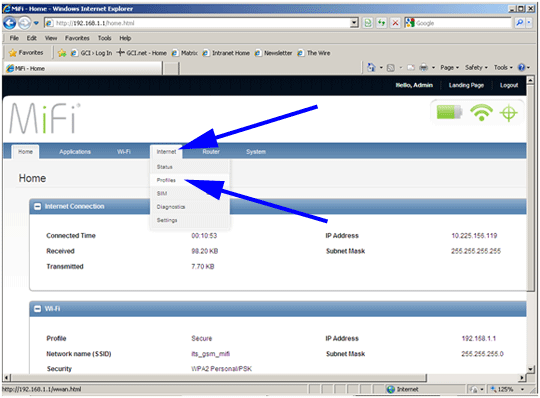Open the recent pages dropdown beside Forward
The height and width of the screenshot is (398, 540).
pyautogui.click(x=36, y=23)
